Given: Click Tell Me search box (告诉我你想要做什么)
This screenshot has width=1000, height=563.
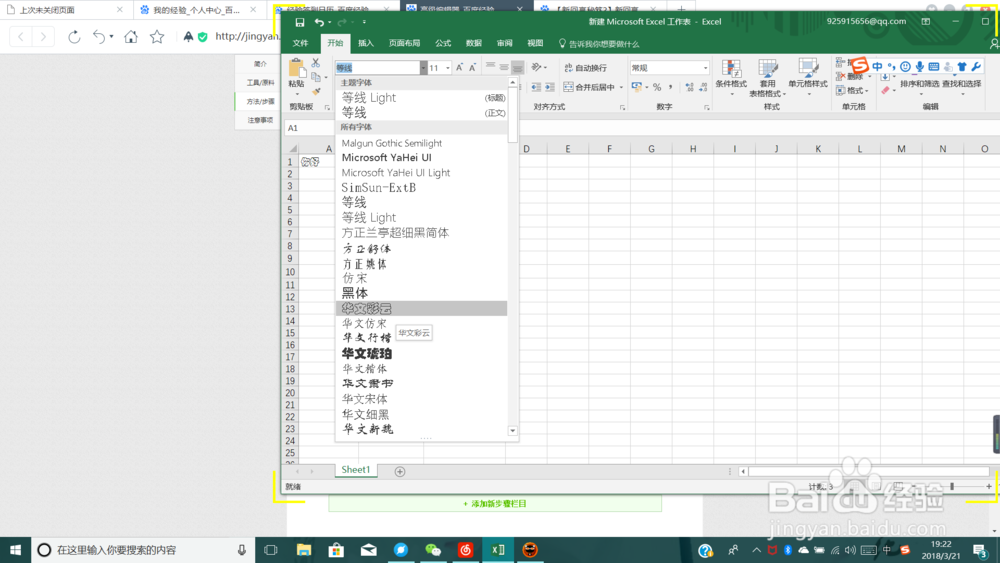Looking at the screenshot, I should [x=599, y=44].
